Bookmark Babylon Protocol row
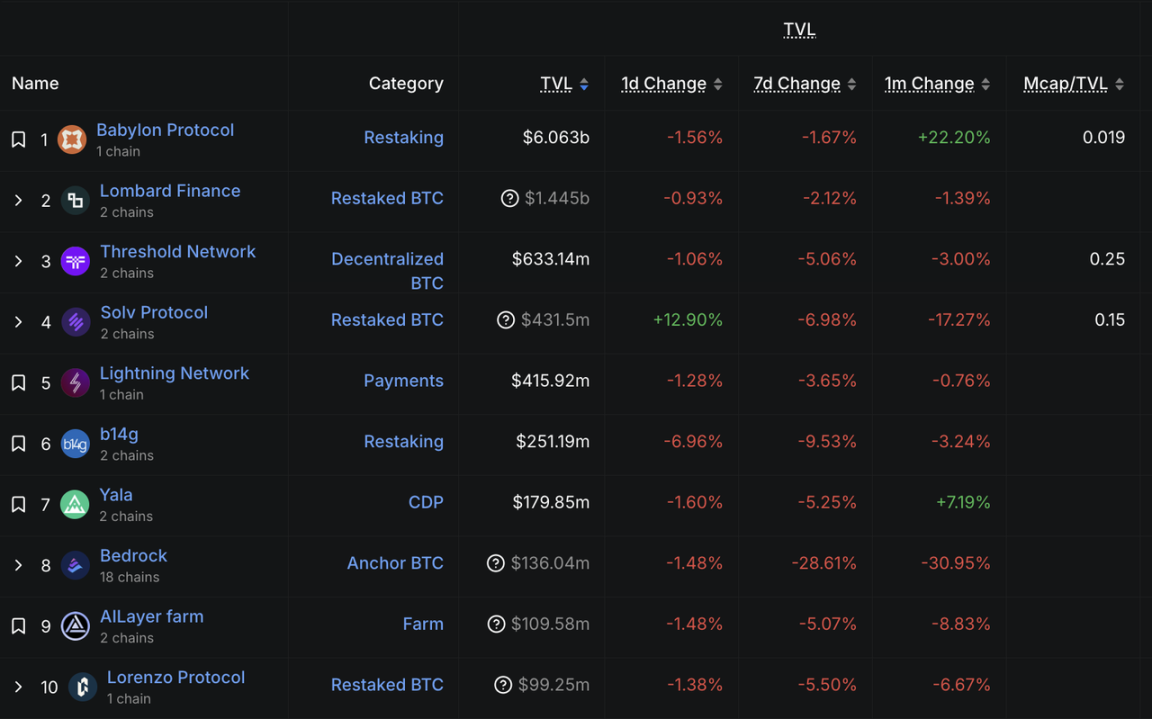Screen dimensions: 1152x719 click(18, 140)
